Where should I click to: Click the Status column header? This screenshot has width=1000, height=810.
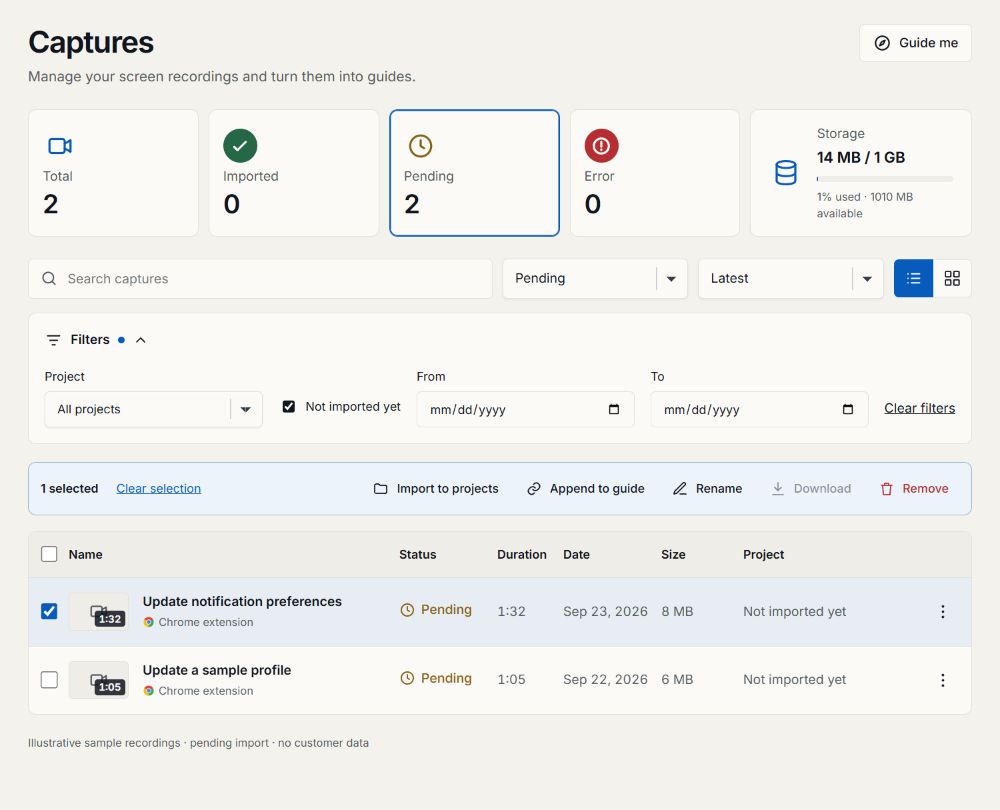(418, 554)
